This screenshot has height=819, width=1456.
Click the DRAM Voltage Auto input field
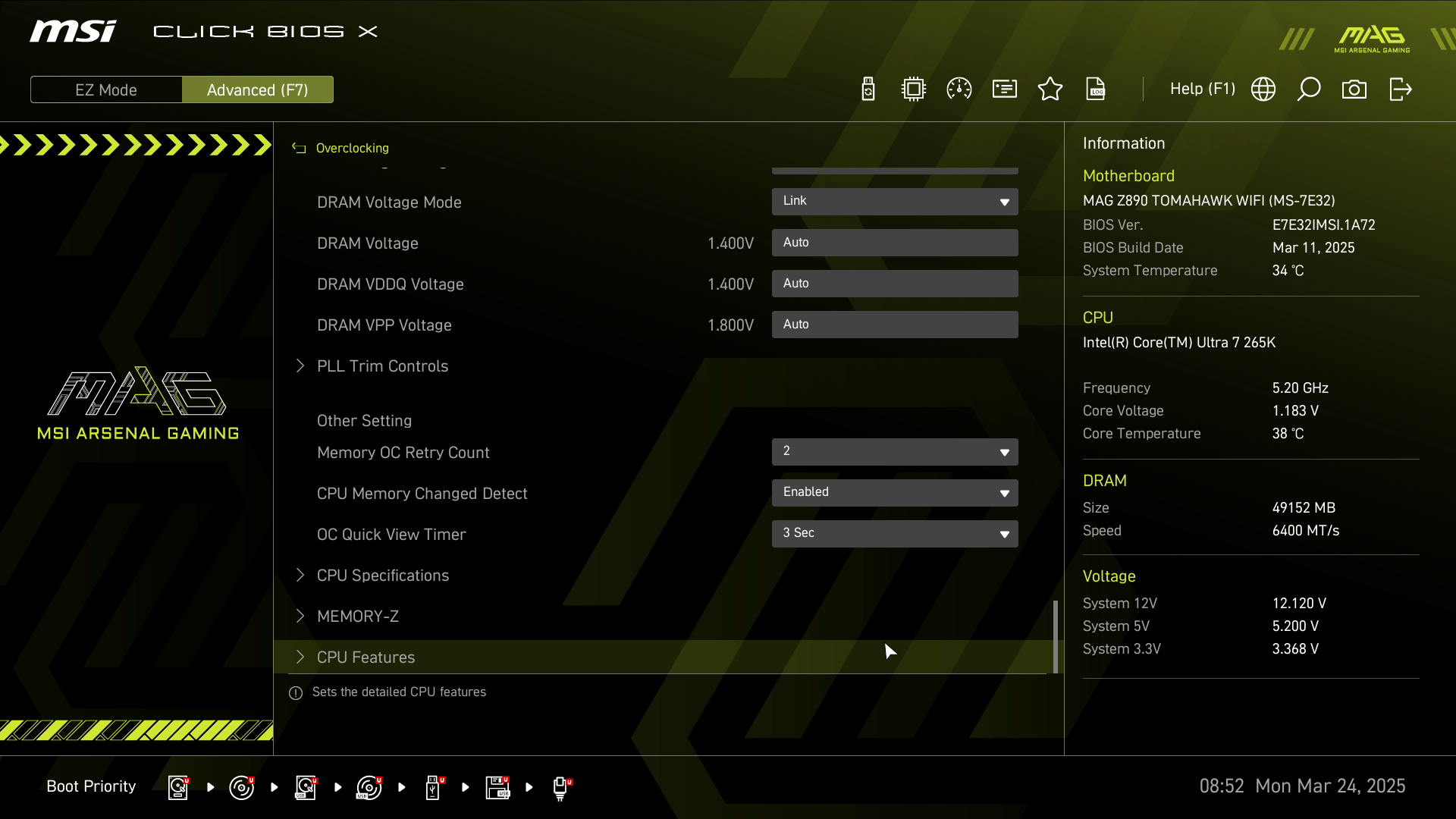point(895,243)
